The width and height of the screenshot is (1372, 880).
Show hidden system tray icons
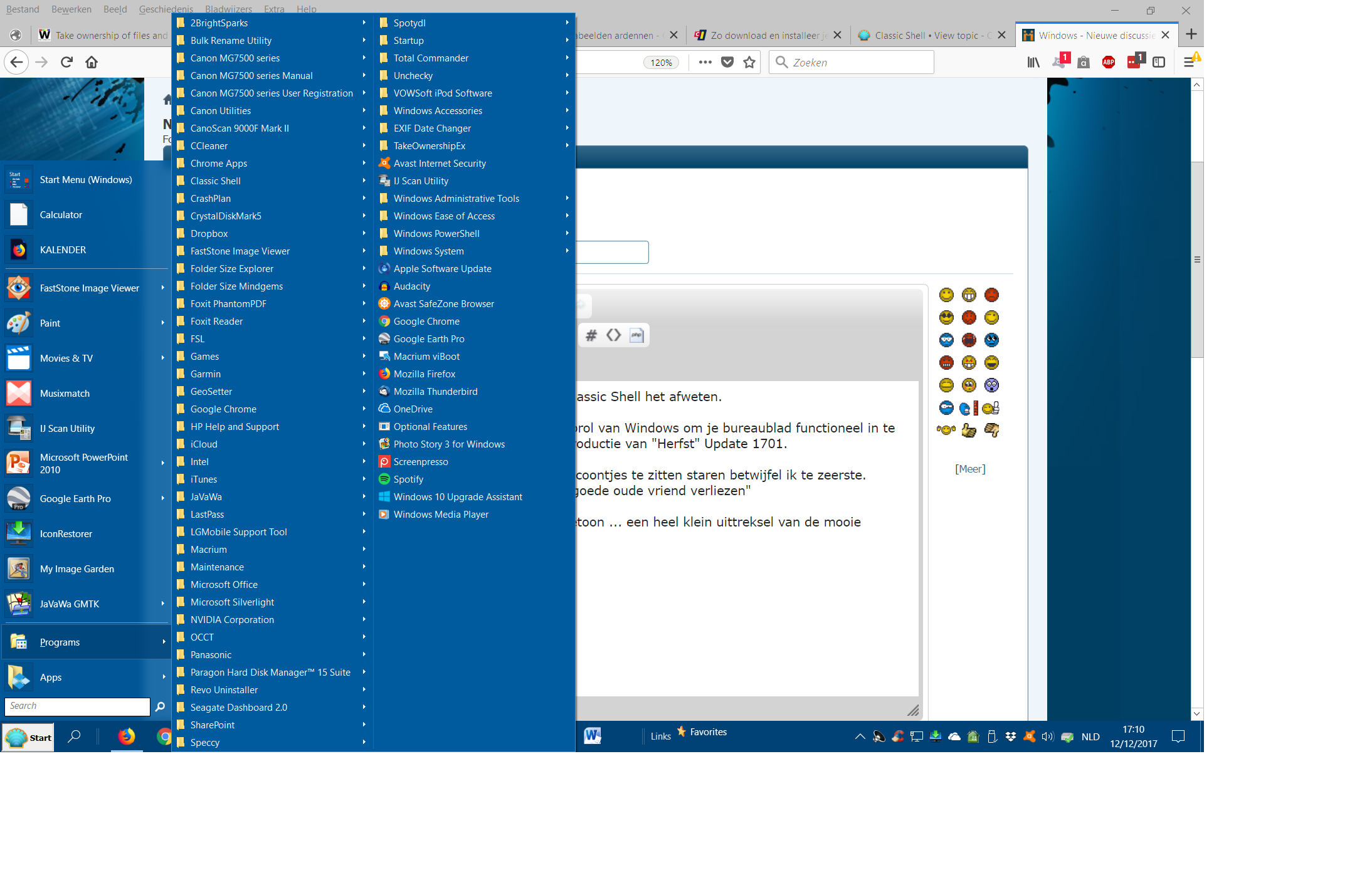tap(860, 736)
